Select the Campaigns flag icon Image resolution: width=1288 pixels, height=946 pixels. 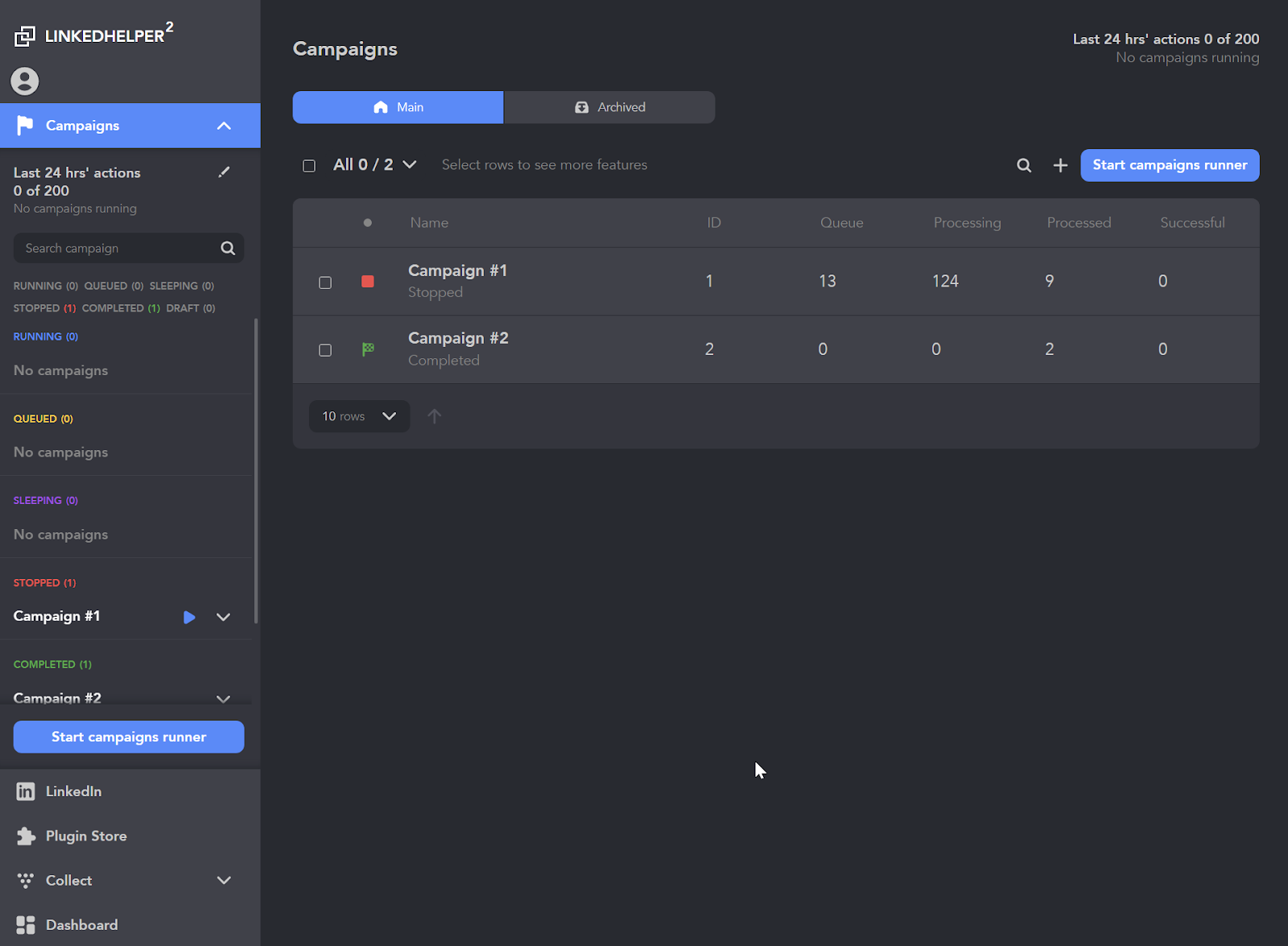click(x=24, y=125)
